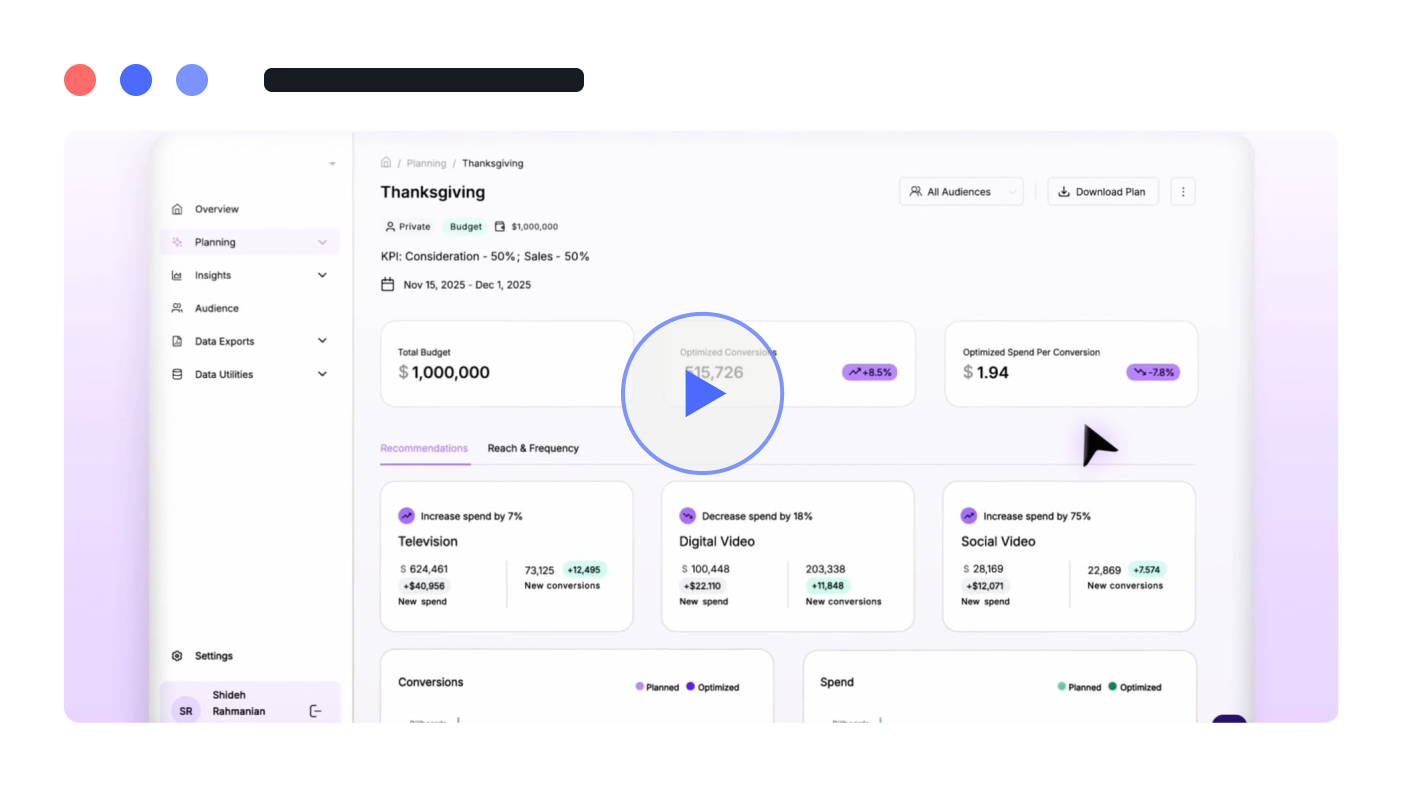Click the Digital Video decrease spend icon

[687, 516]
